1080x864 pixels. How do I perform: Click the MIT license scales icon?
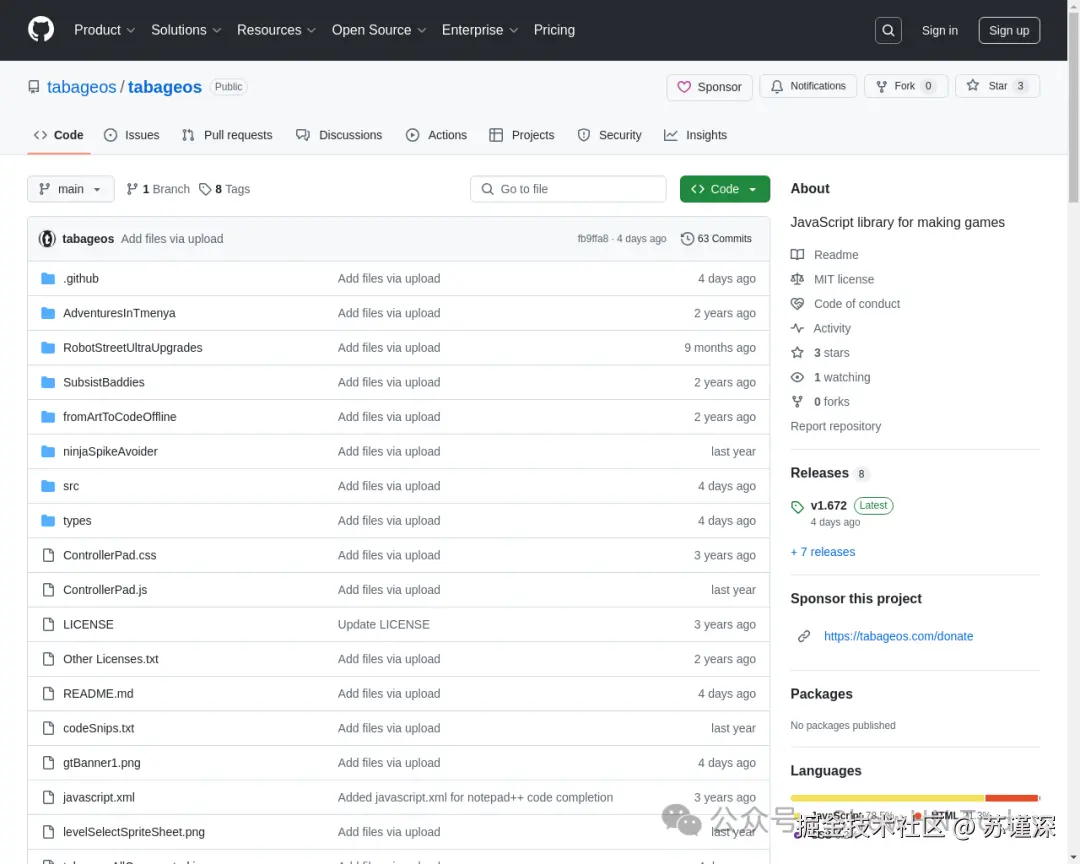(797, 279)
